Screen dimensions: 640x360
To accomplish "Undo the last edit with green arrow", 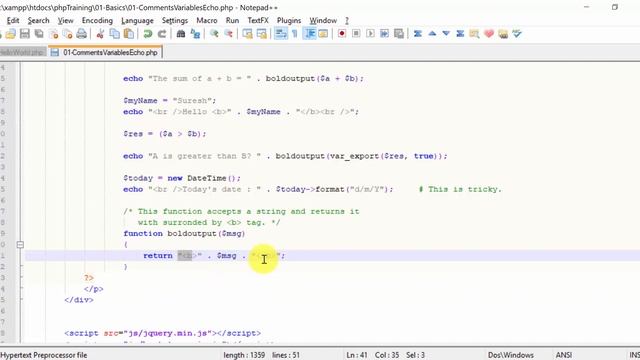I will [147, 34].
